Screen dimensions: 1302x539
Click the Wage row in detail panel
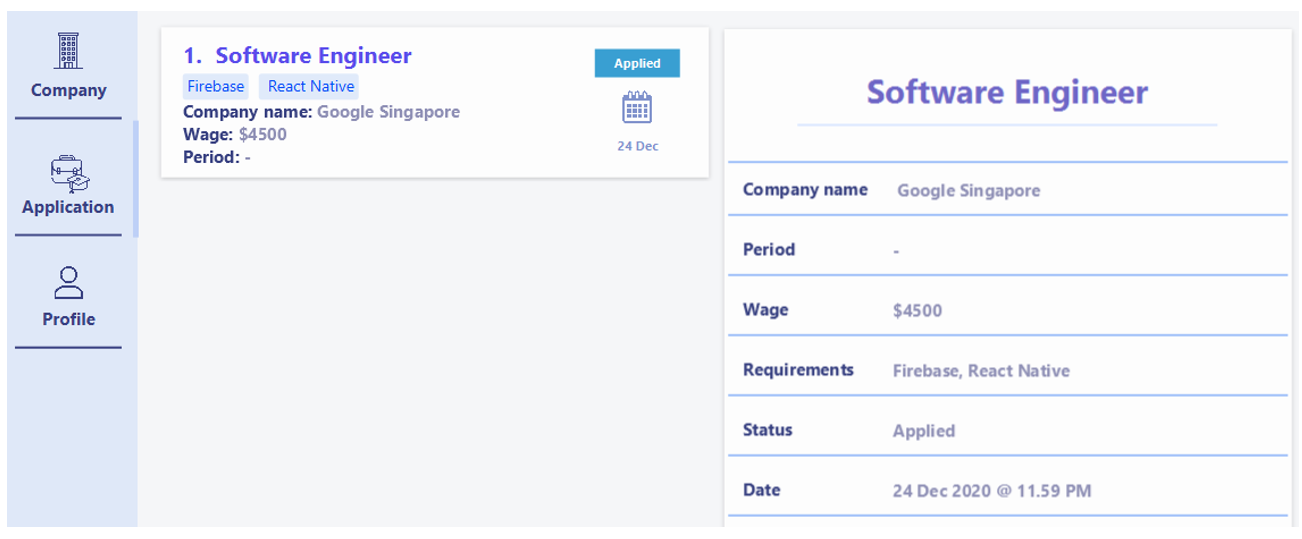coord(1008,310)
